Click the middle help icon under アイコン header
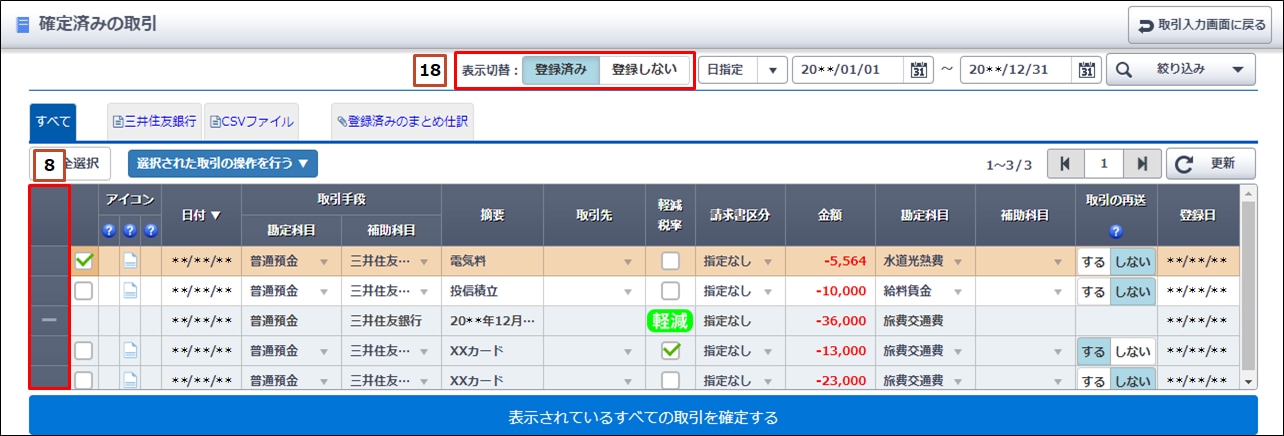Image resolution: width=1284 pixels, height=436 pixels. pyautogui.click(x=130, y=231)
